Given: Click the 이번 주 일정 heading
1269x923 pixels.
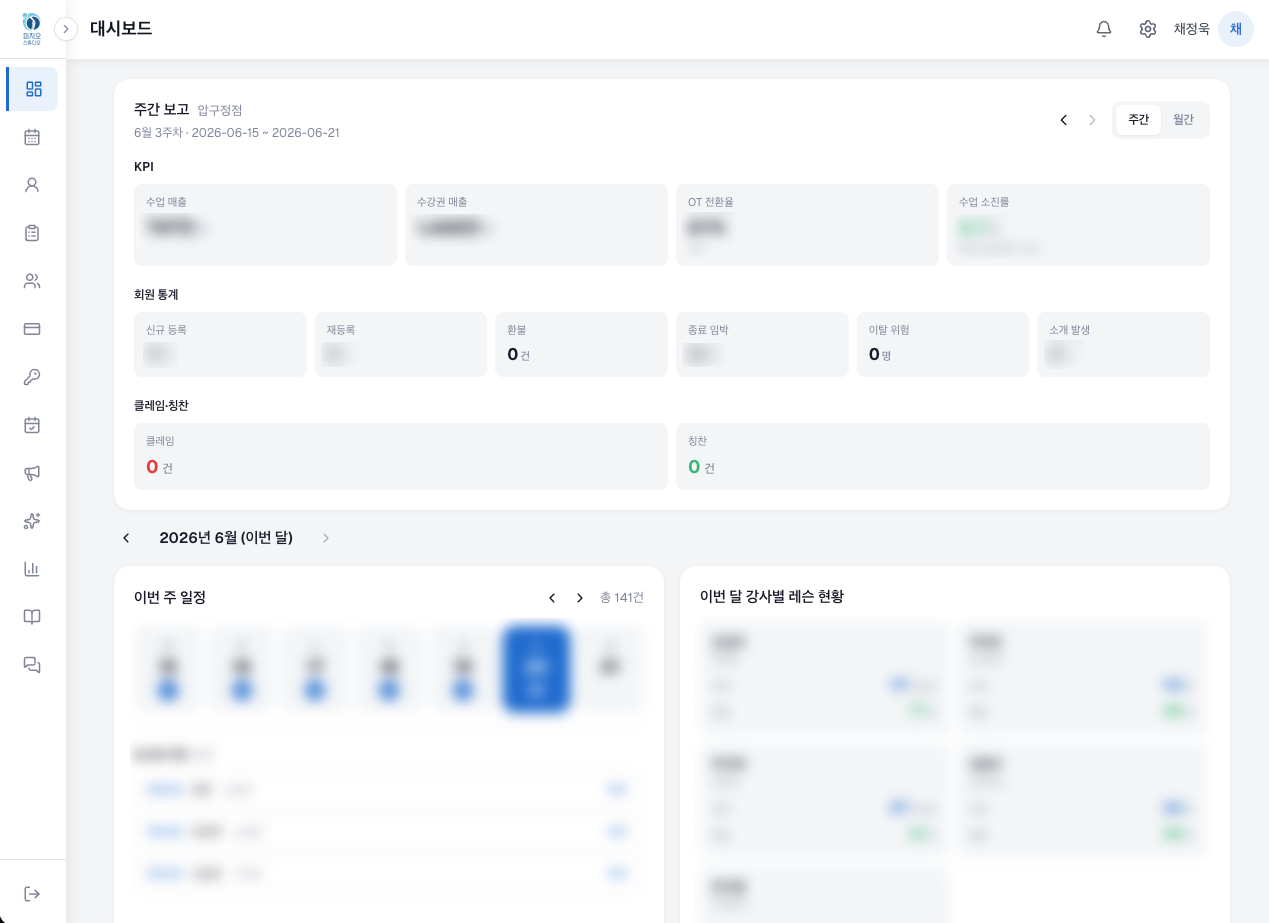Looking at the screenshot, I should coord(170,598).
